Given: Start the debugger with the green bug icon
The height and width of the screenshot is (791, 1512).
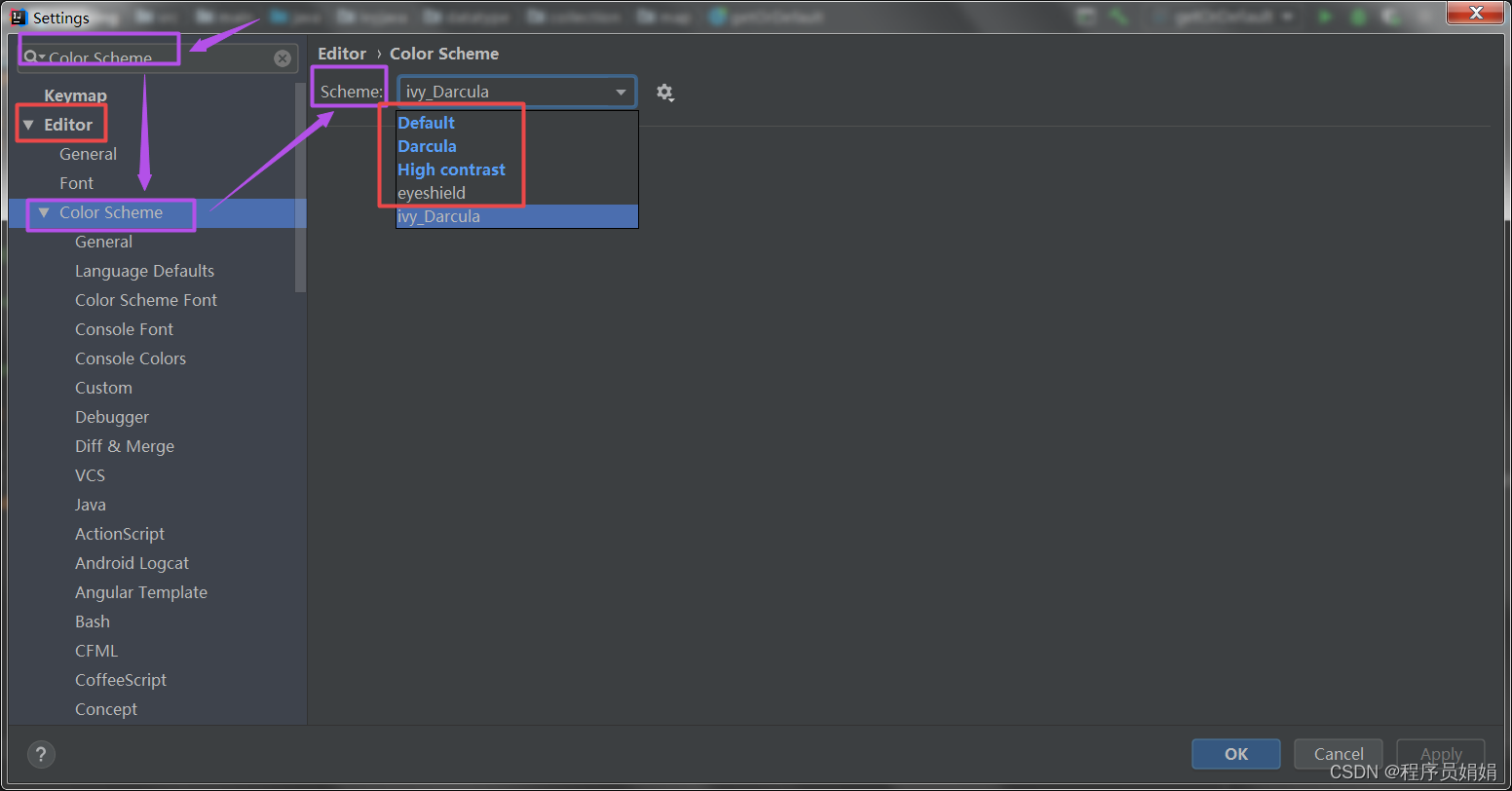Looking at the screenshot, I should pos(1358,16).
